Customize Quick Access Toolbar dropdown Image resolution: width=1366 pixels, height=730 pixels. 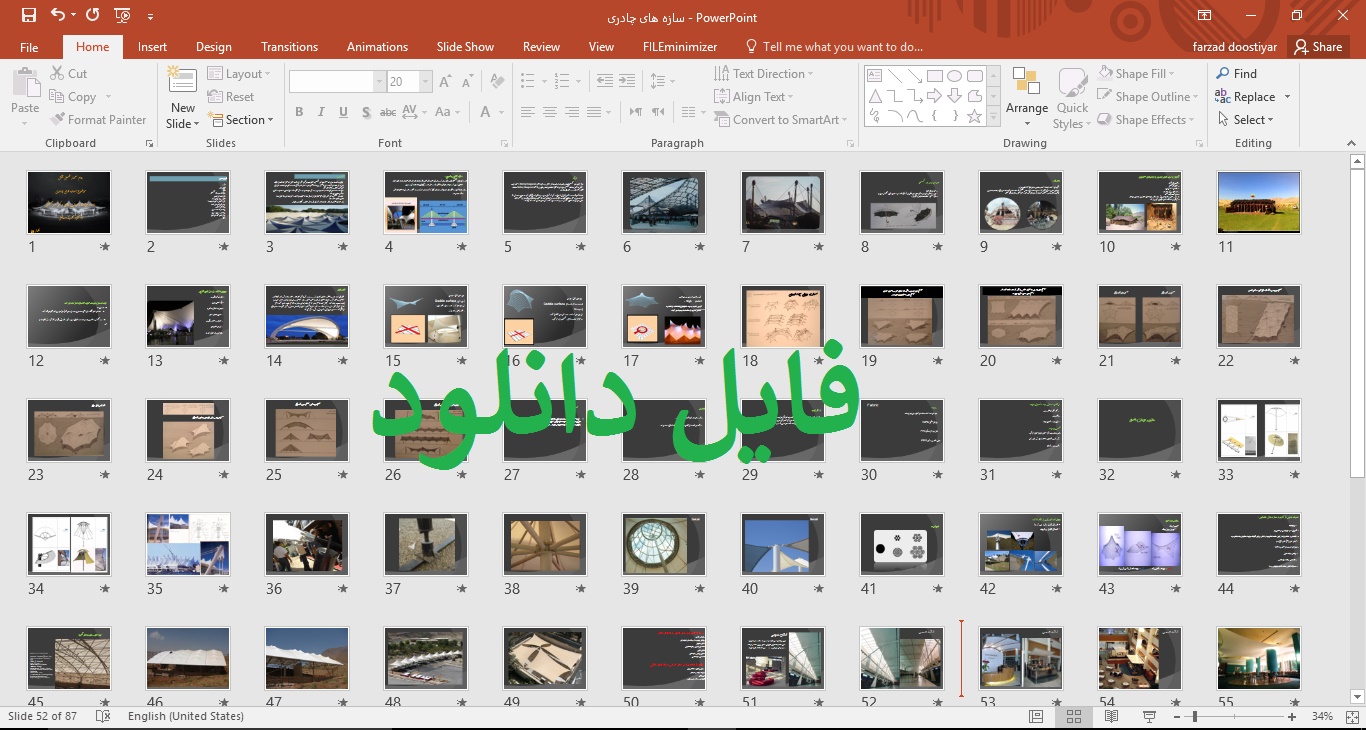(150, 17)
